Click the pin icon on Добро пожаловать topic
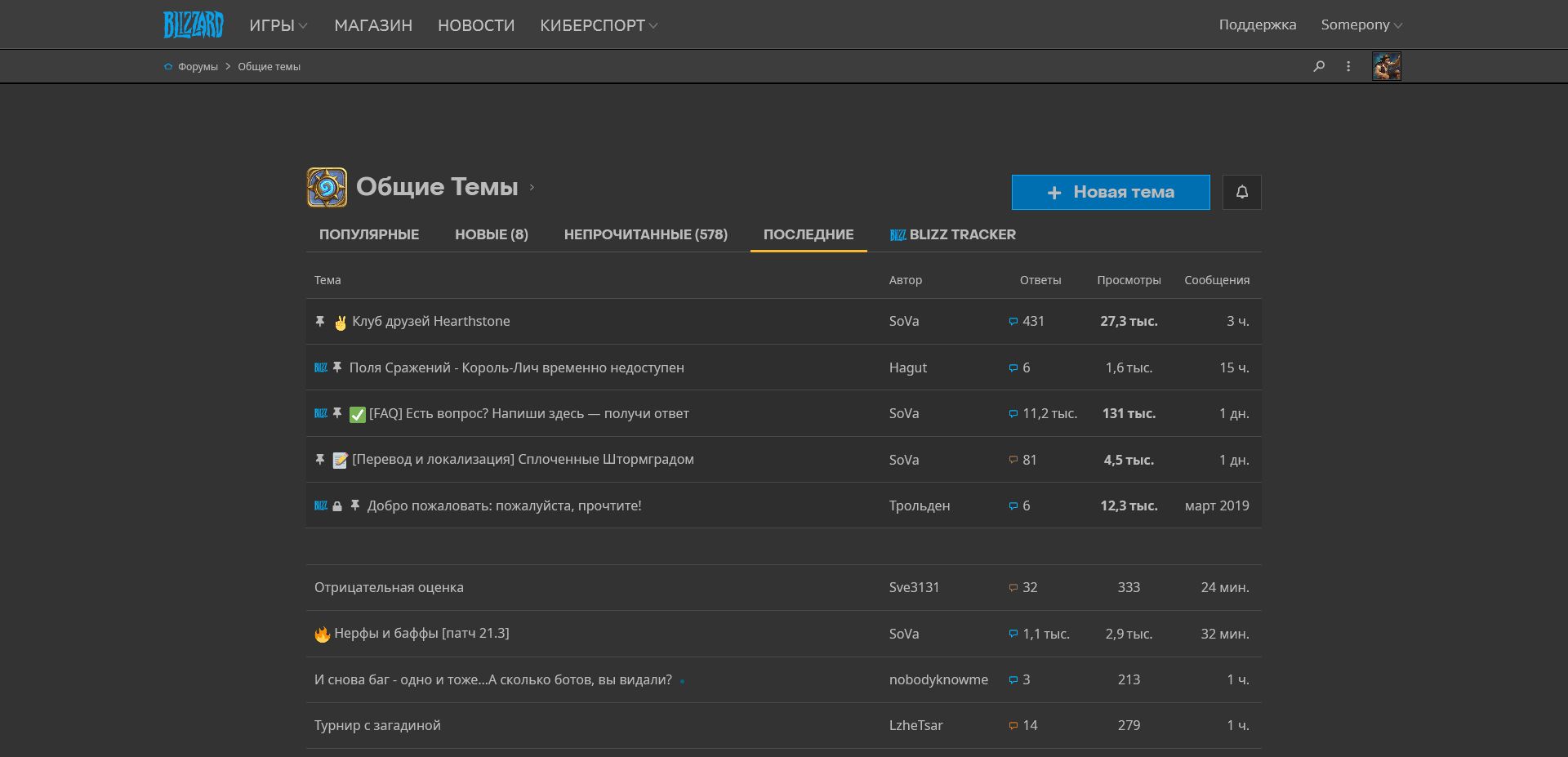Image resolution: width=1568 pixels, height=757 pixels. coord(354,505)
